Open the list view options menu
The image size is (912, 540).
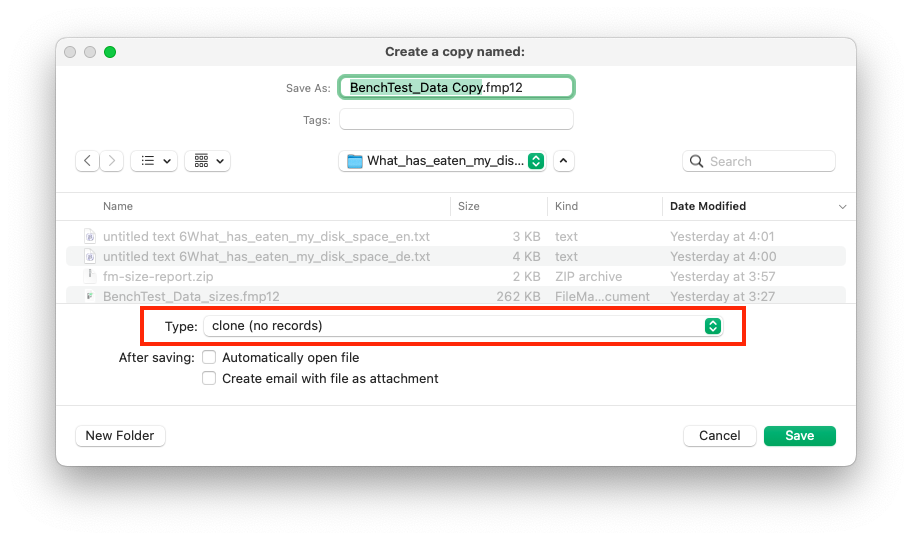(154, 161)
